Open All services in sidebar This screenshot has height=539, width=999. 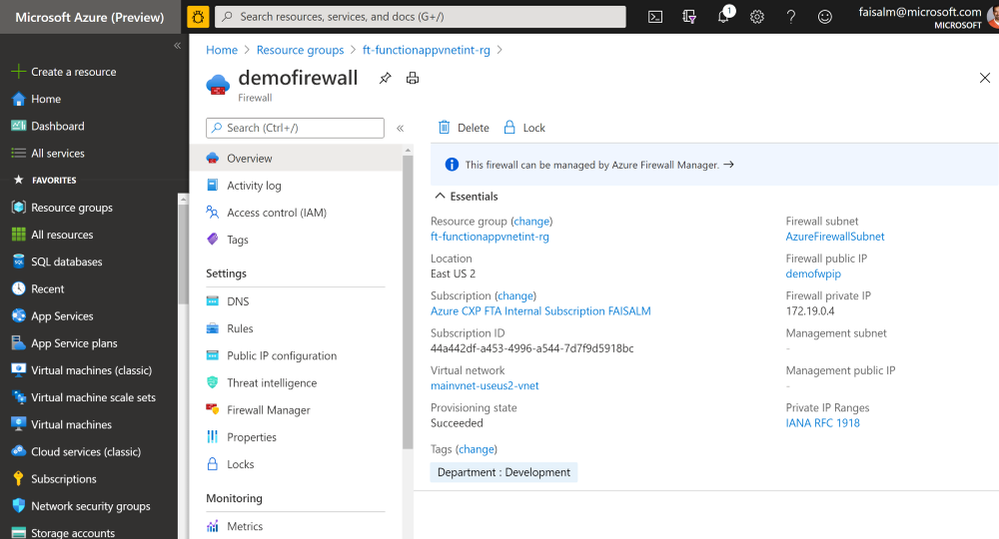click(57, 153)
